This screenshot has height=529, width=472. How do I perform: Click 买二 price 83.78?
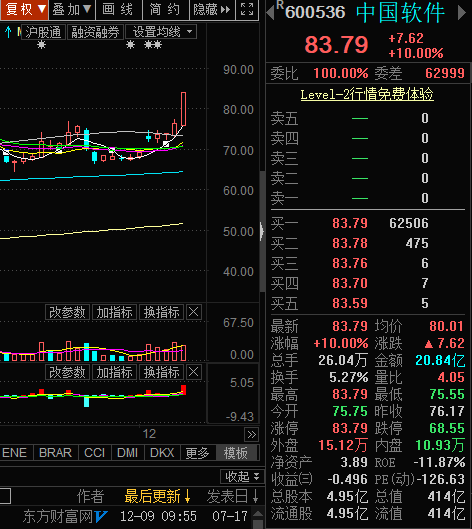pyautogui.click(x=350, y=243)
